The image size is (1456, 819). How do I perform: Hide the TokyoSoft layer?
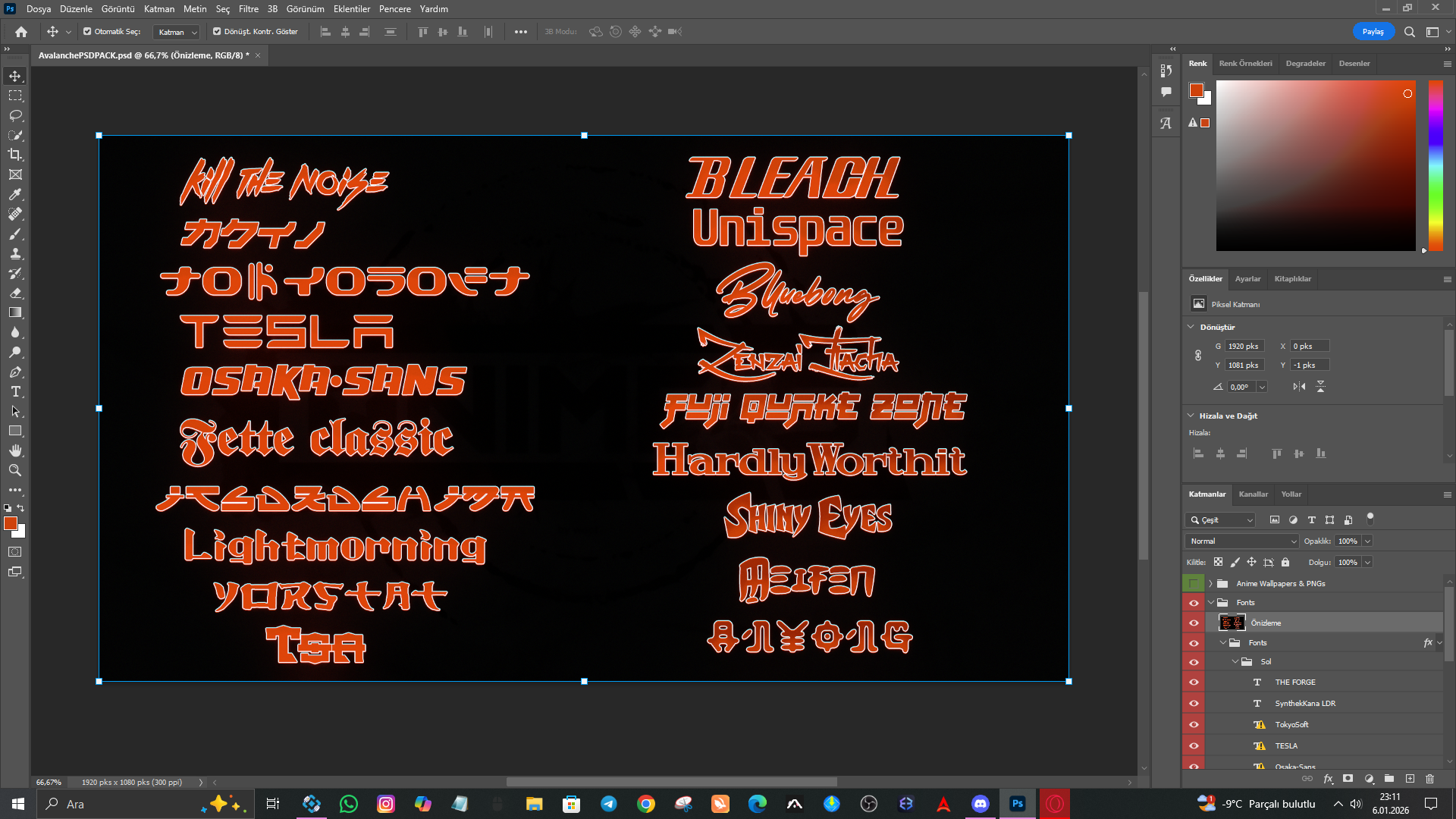[1194, 725]
